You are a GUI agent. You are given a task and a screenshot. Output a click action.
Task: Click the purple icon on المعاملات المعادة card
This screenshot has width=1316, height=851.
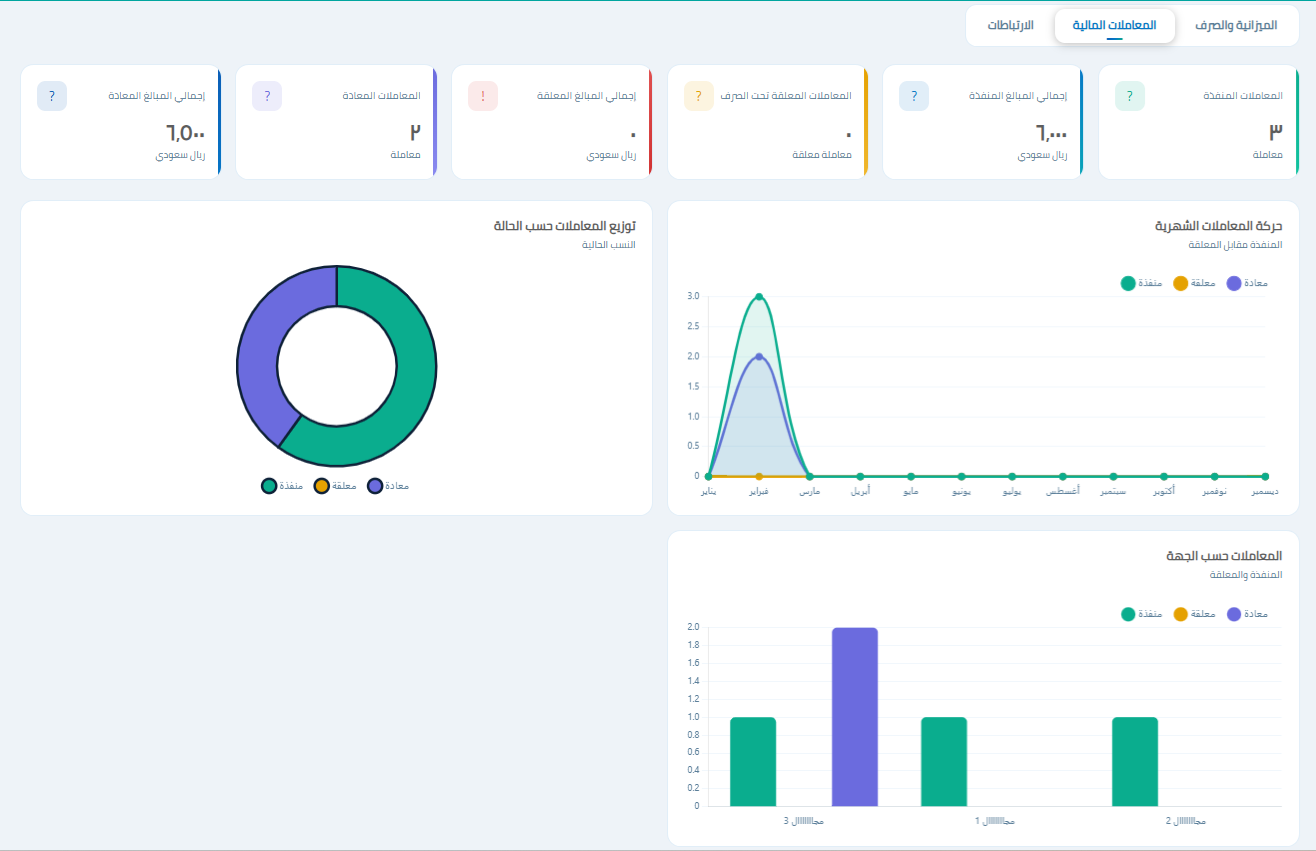point(267,96)
